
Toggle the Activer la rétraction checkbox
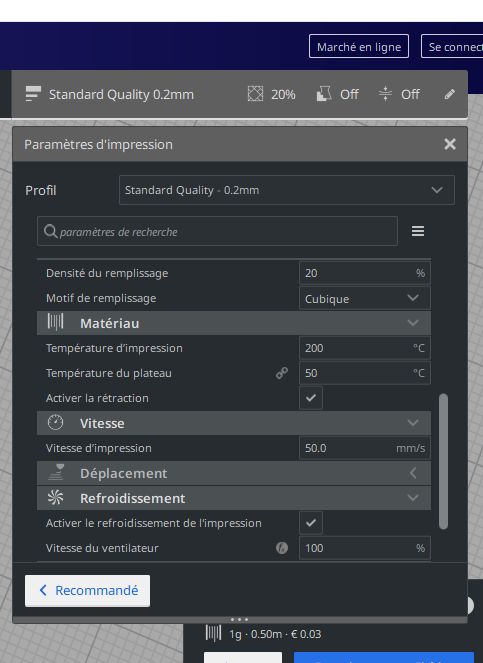pyautogui.click(x=311, y=398)
